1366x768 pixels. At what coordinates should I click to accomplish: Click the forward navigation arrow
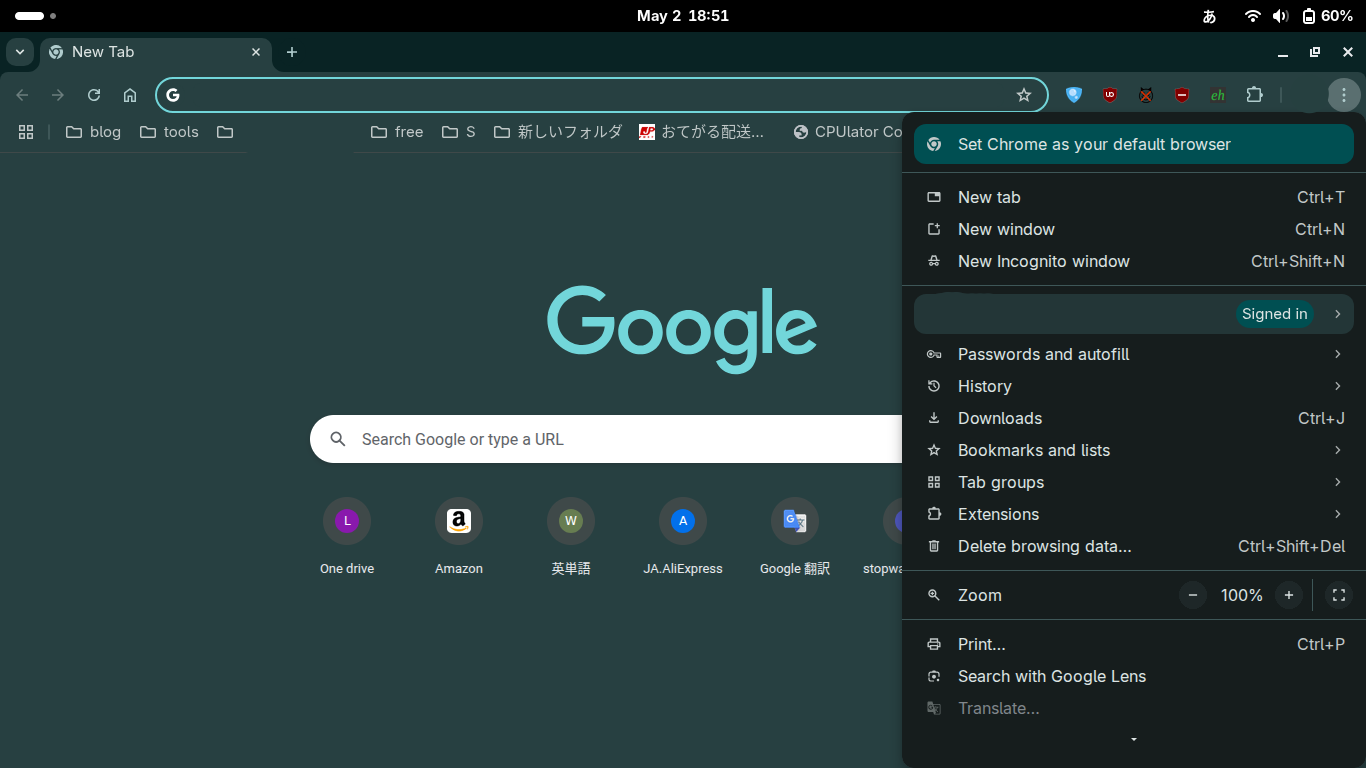click(58, 95)
